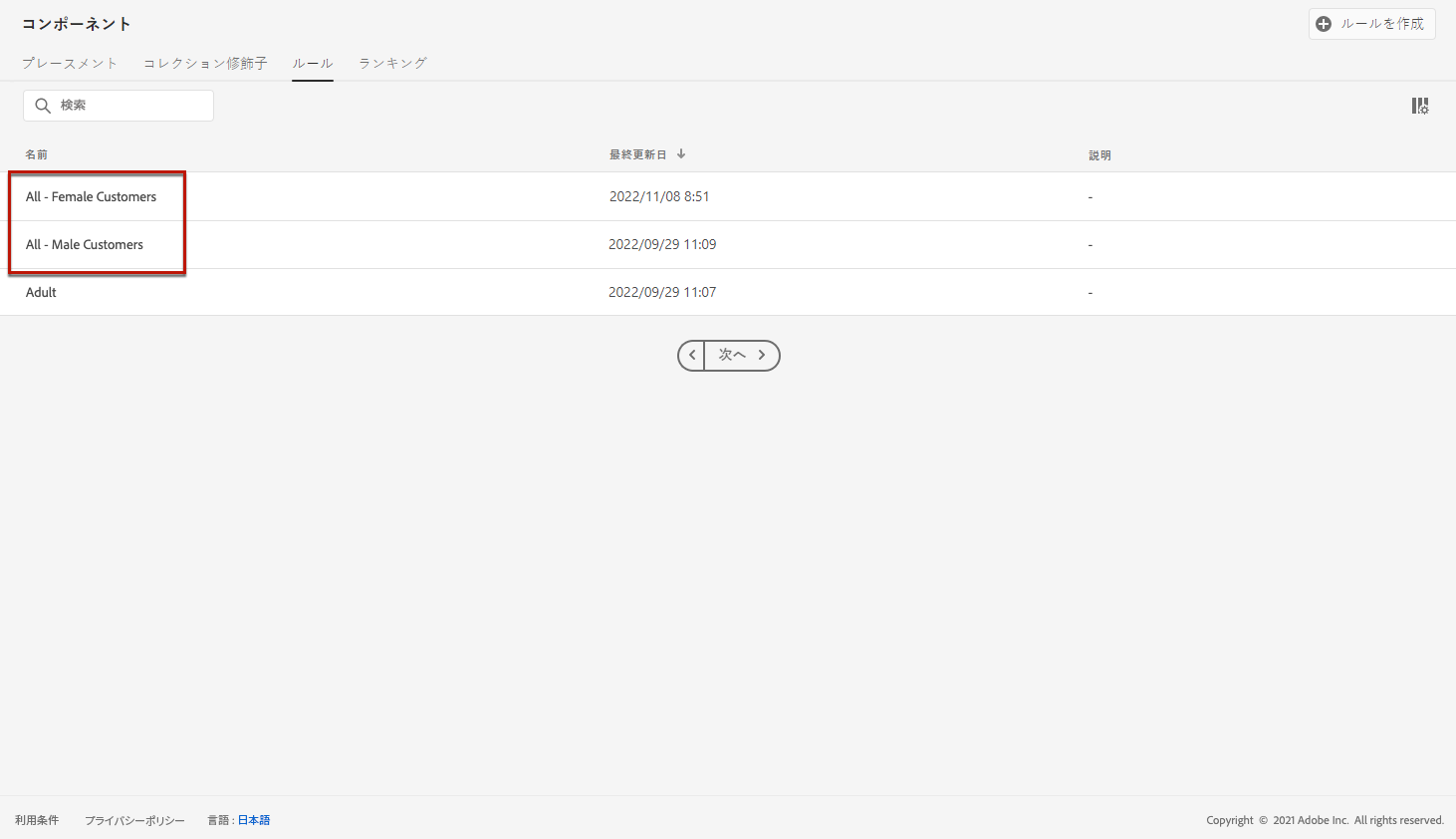
Task: Select the ルール tab
Action: point(313,64)
